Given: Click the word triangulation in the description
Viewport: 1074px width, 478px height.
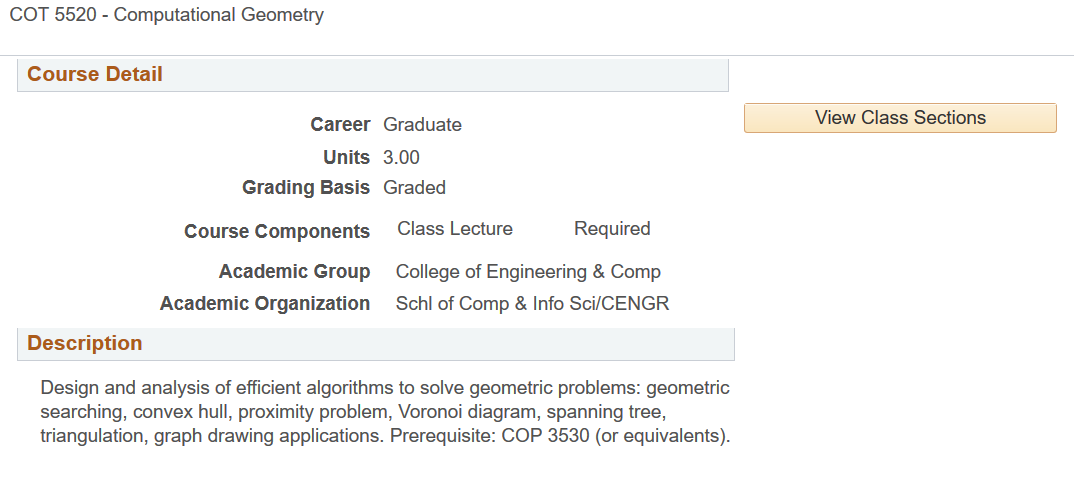Looking at the screenshot, I should pos(91,437).
